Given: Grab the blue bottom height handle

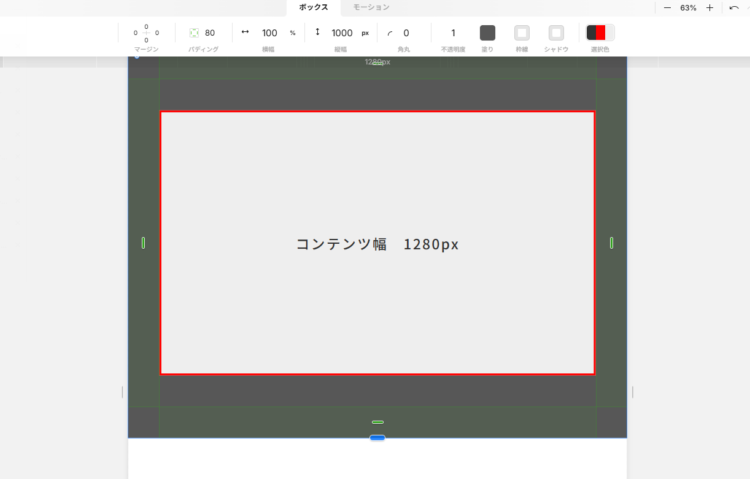Looking at the screenshot, I should 377,437.
